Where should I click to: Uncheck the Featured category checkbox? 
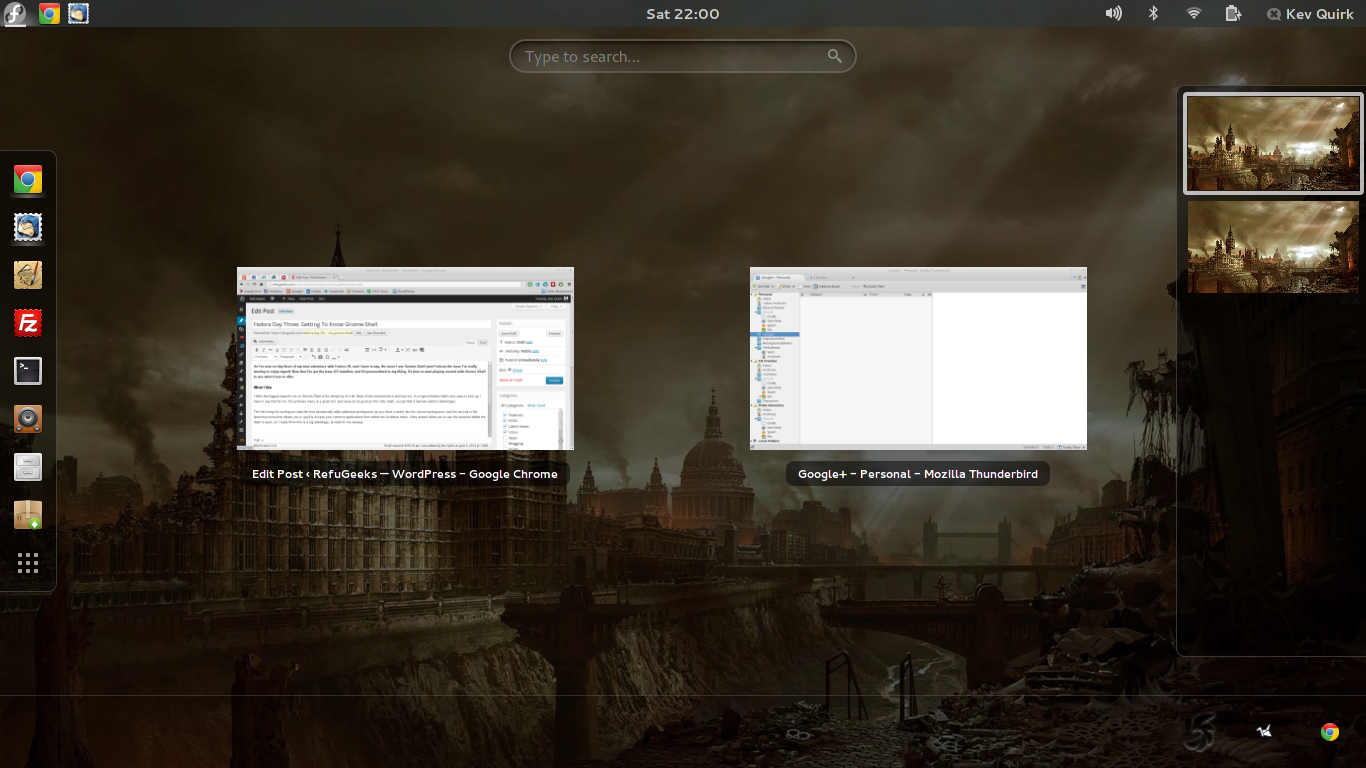click(x=505, y=415)
